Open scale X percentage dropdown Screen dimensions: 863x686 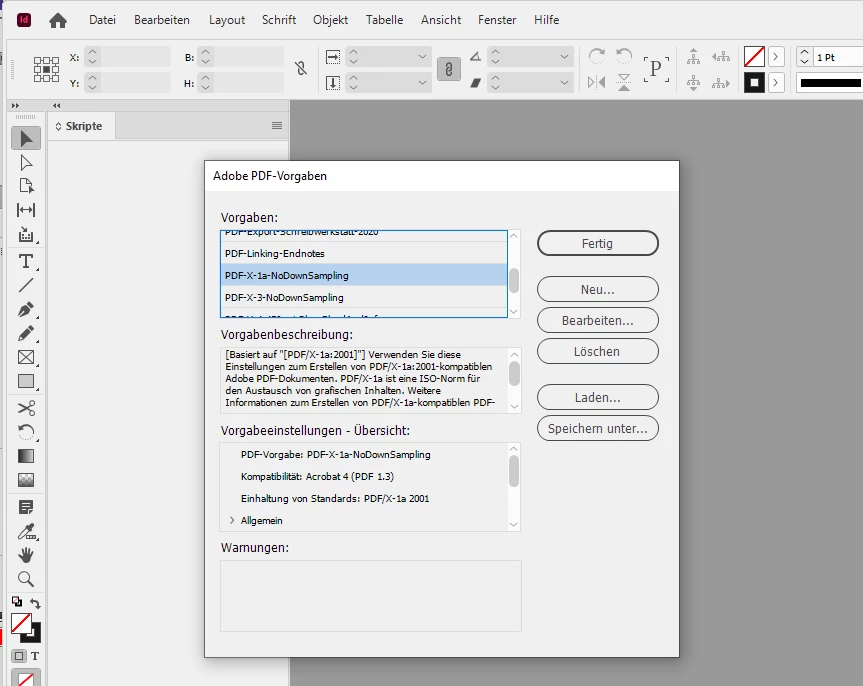[422, 57]
